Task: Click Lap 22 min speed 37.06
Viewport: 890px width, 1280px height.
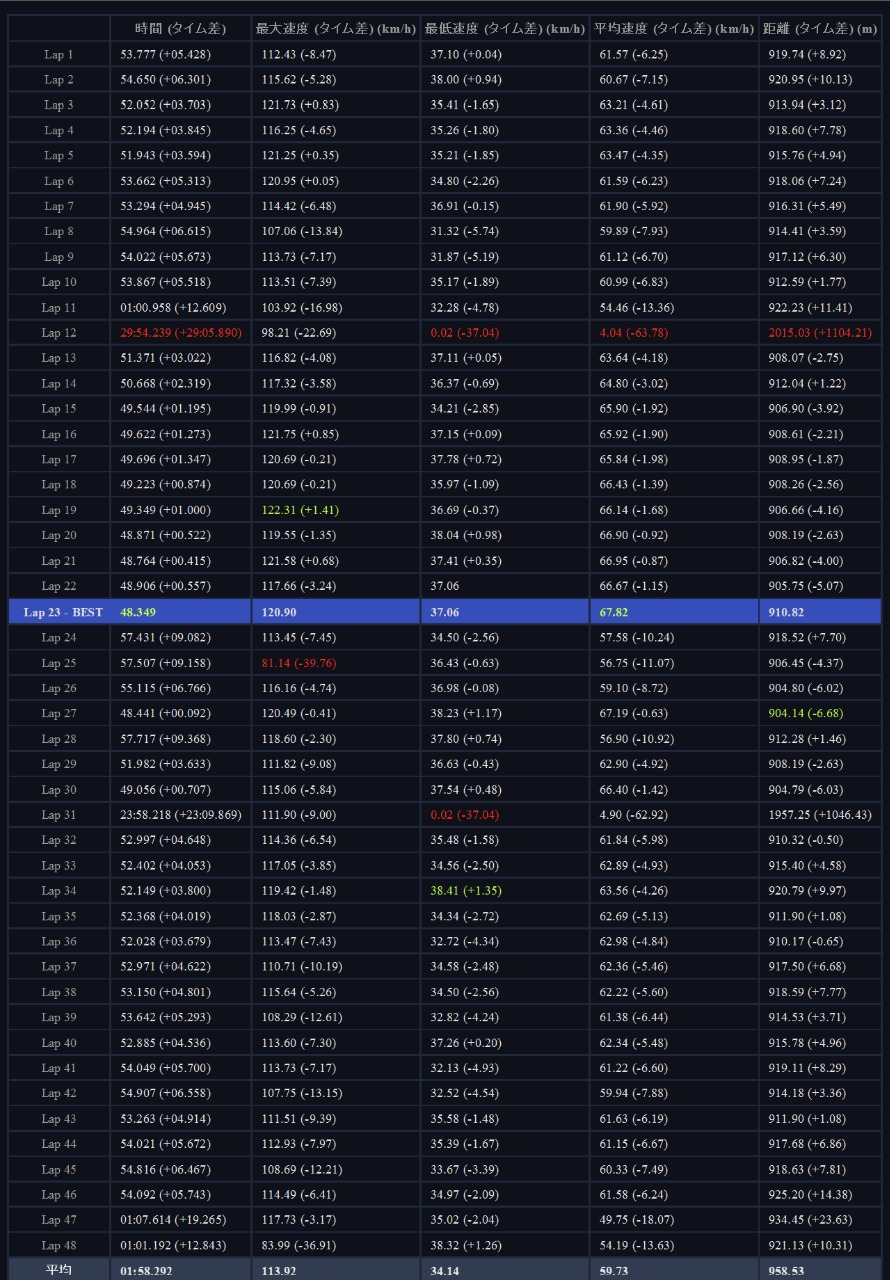Action: click(x=445, y=586)
